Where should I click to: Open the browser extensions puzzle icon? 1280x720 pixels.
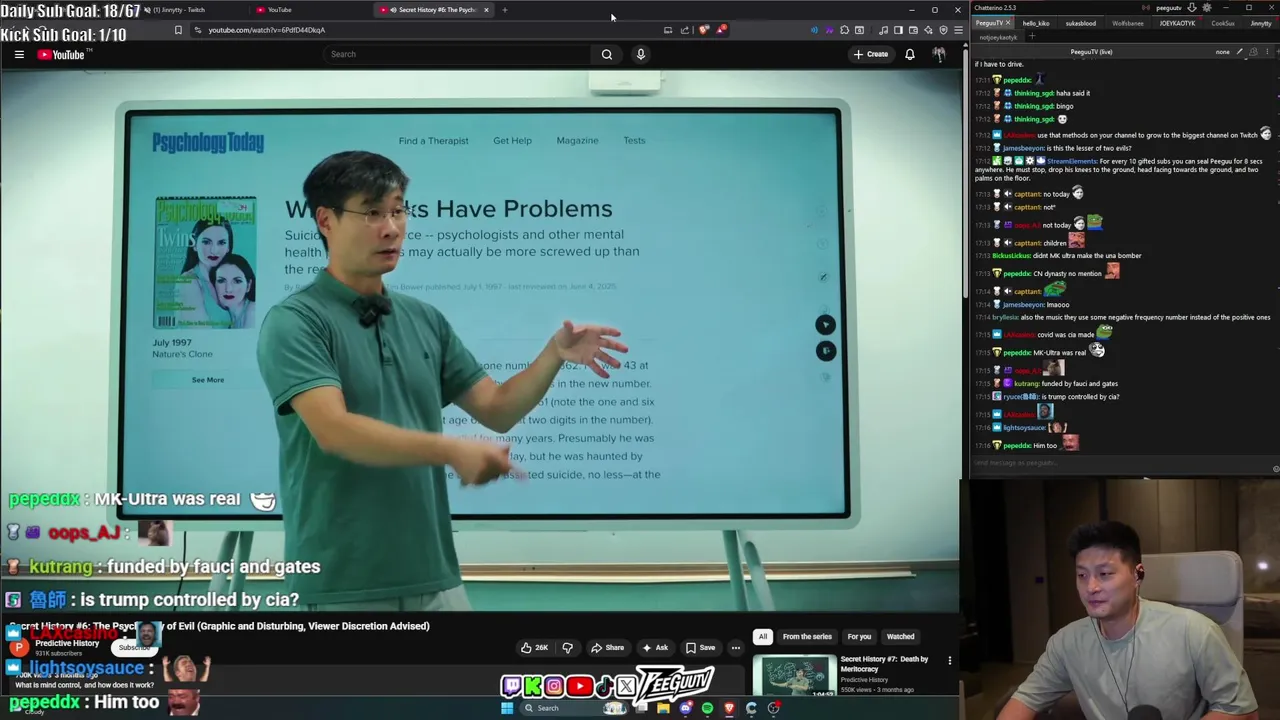click(844, 30)
